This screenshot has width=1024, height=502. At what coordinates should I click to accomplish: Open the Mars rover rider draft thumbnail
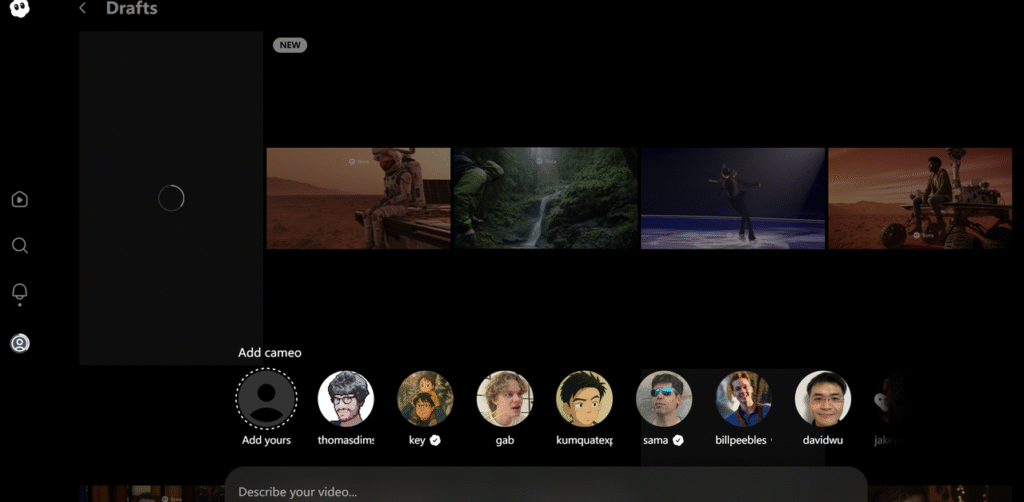coord(920,198)
